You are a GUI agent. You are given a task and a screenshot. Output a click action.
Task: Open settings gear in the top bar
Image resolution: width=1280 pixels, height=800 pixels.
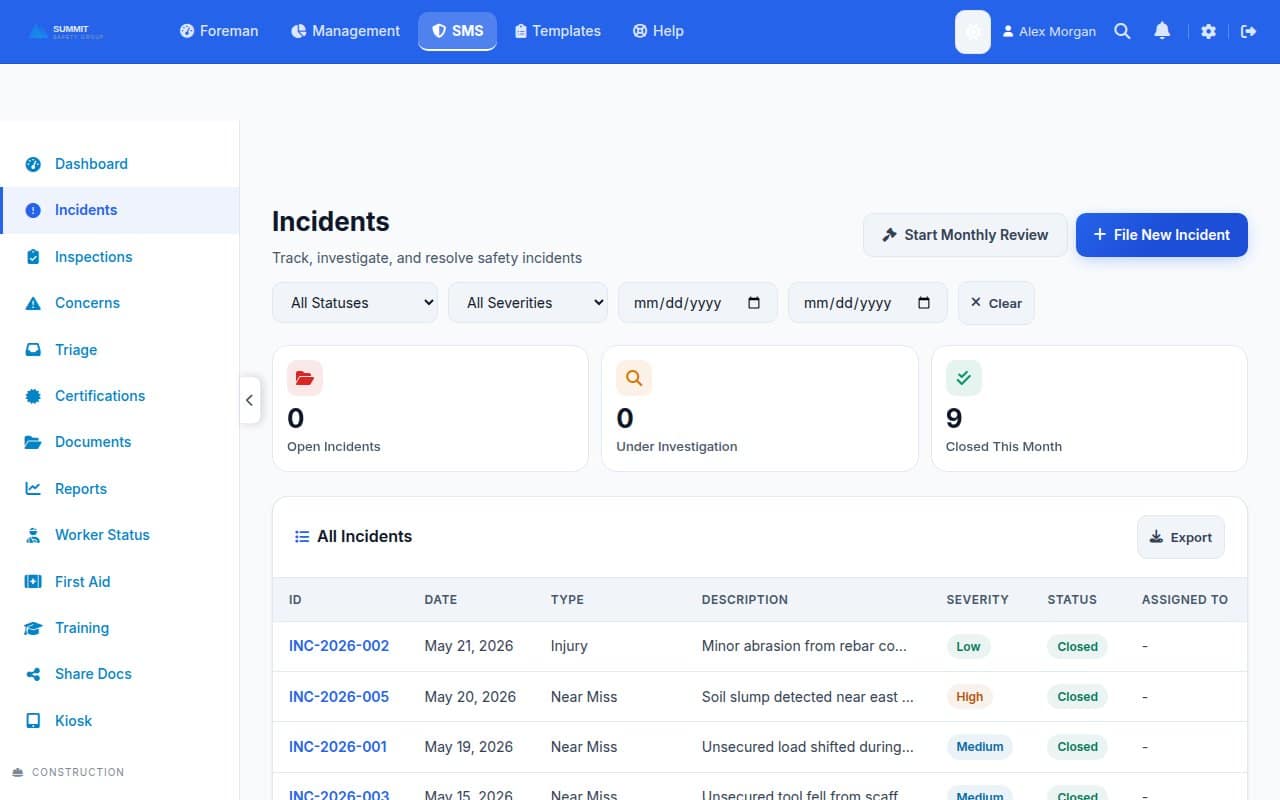tap(1208, 31)
